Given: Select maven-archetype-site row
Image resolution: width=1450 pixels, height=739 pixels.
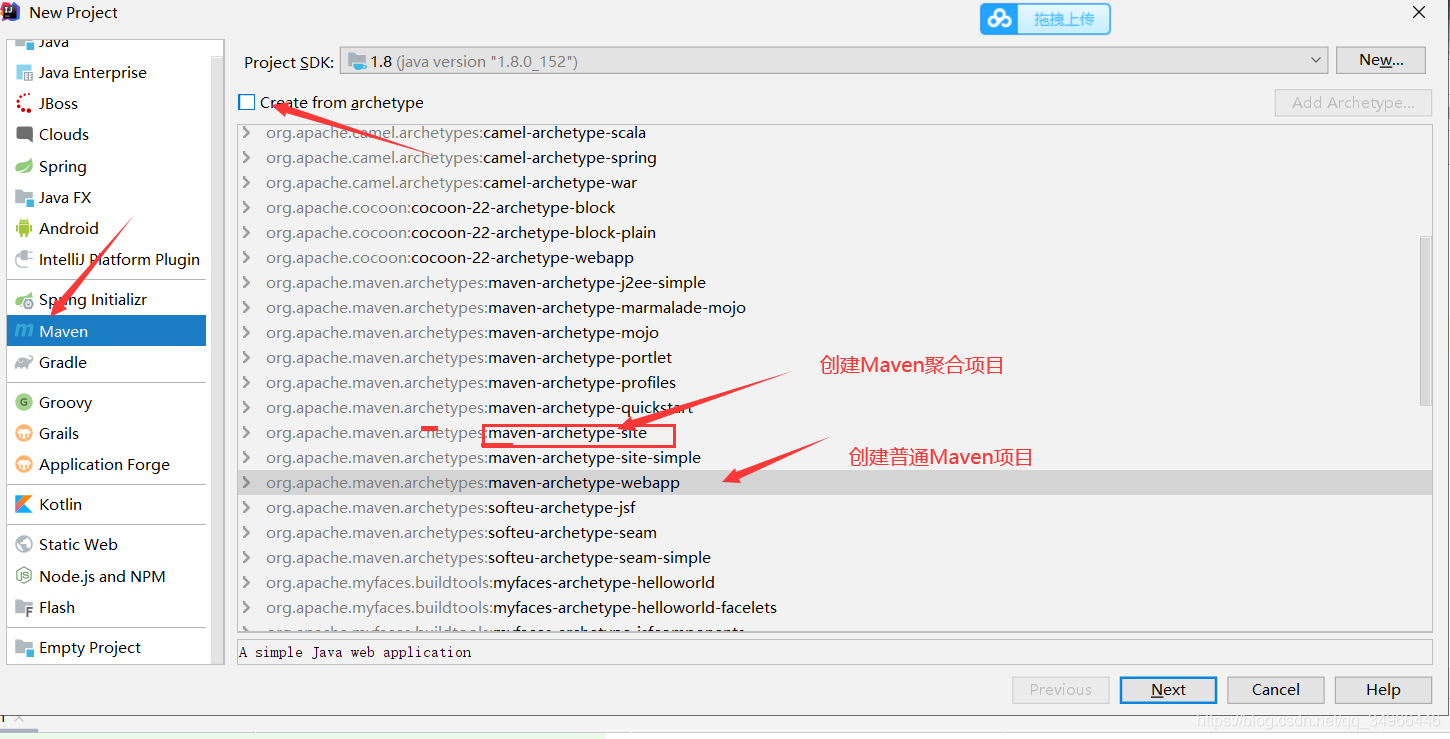Looking at the screenshot, I should coord(834,432).
